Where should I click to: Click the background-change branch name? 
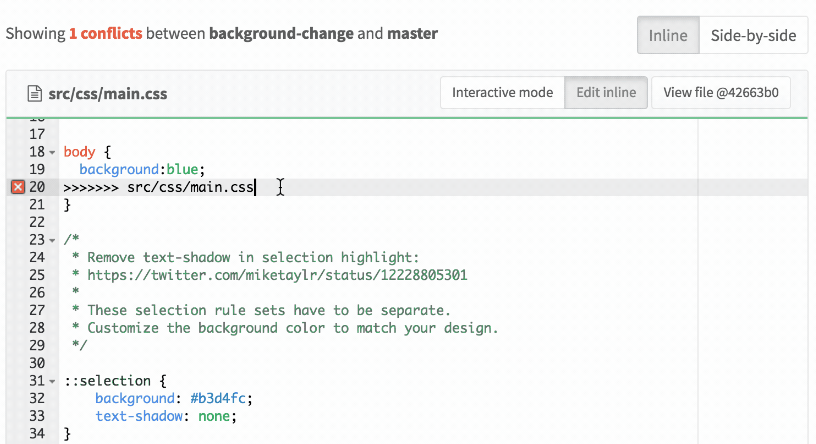tap(281, 34)
